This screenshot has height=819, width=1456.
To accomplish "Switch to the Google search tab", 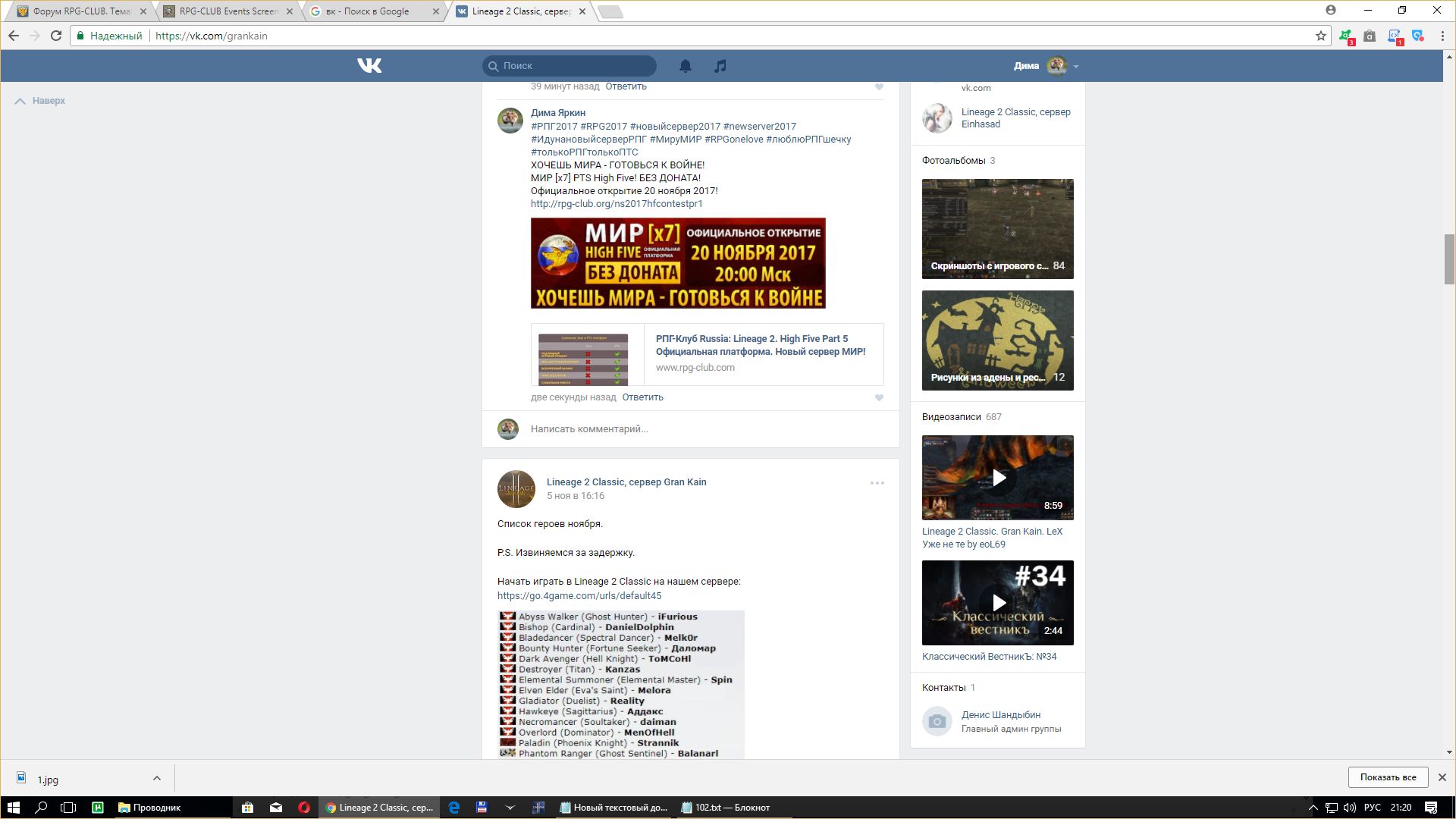I will point(368,11).
